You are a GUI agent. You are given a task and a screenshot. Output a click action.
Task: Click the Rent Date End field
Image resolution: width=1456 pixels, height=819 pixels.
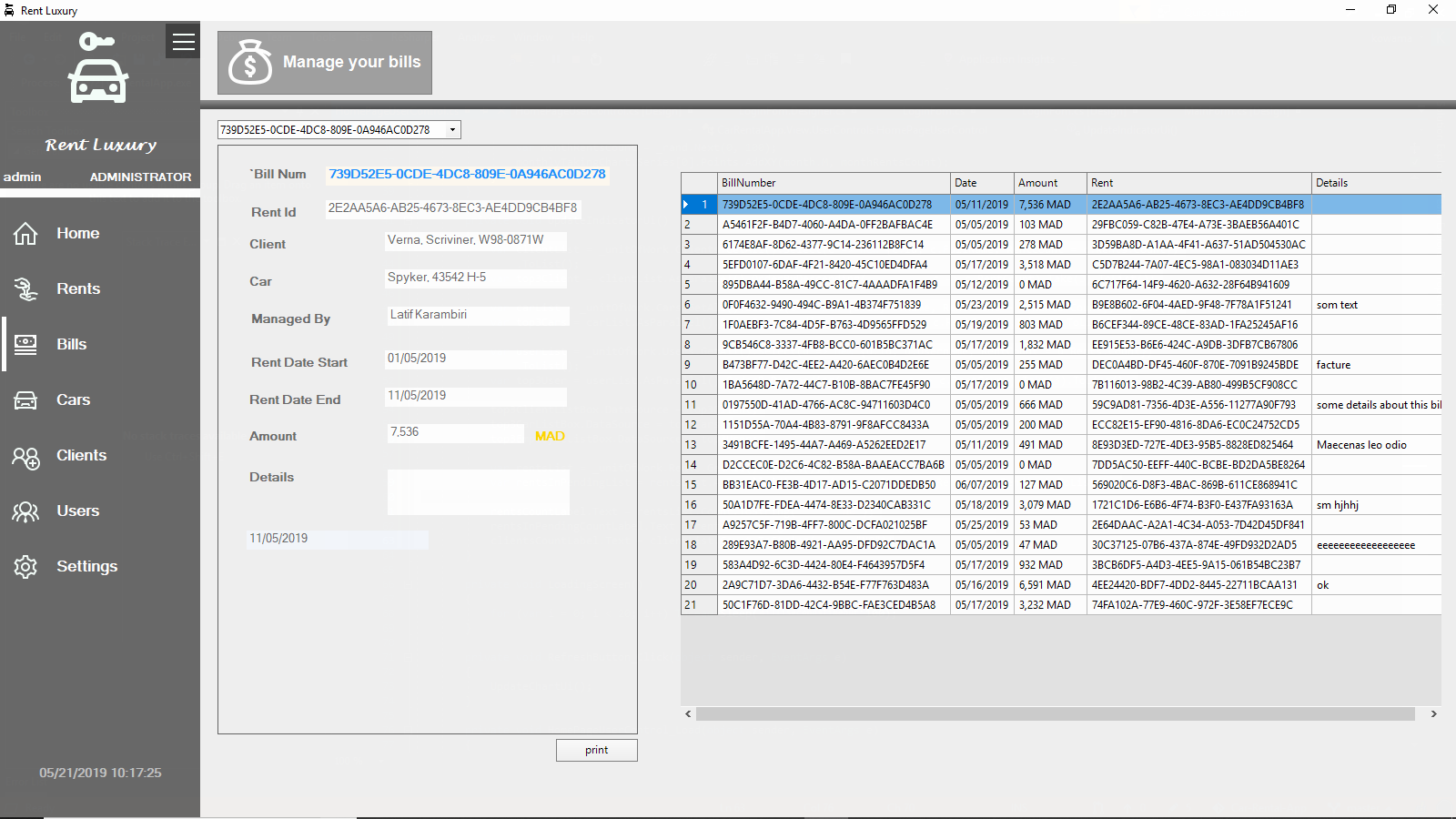[476, 397]
